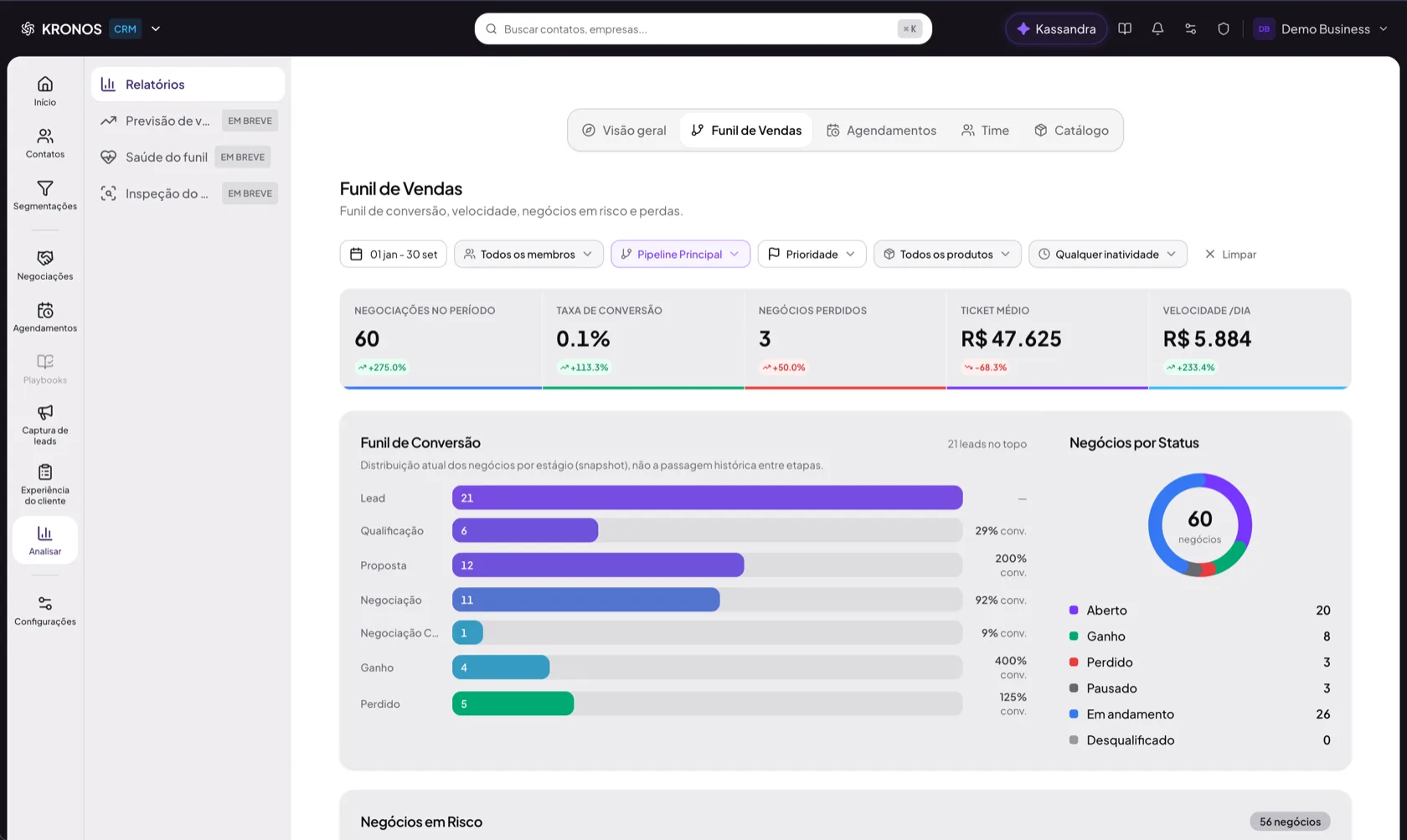The image size is (1407, 840).
Task: Select Analisar in sidebar
Action: coord(45,540)
